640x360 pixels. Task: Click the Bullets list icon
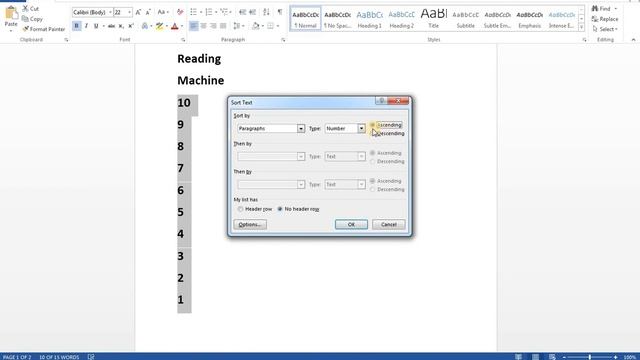(x=193, y=12)
